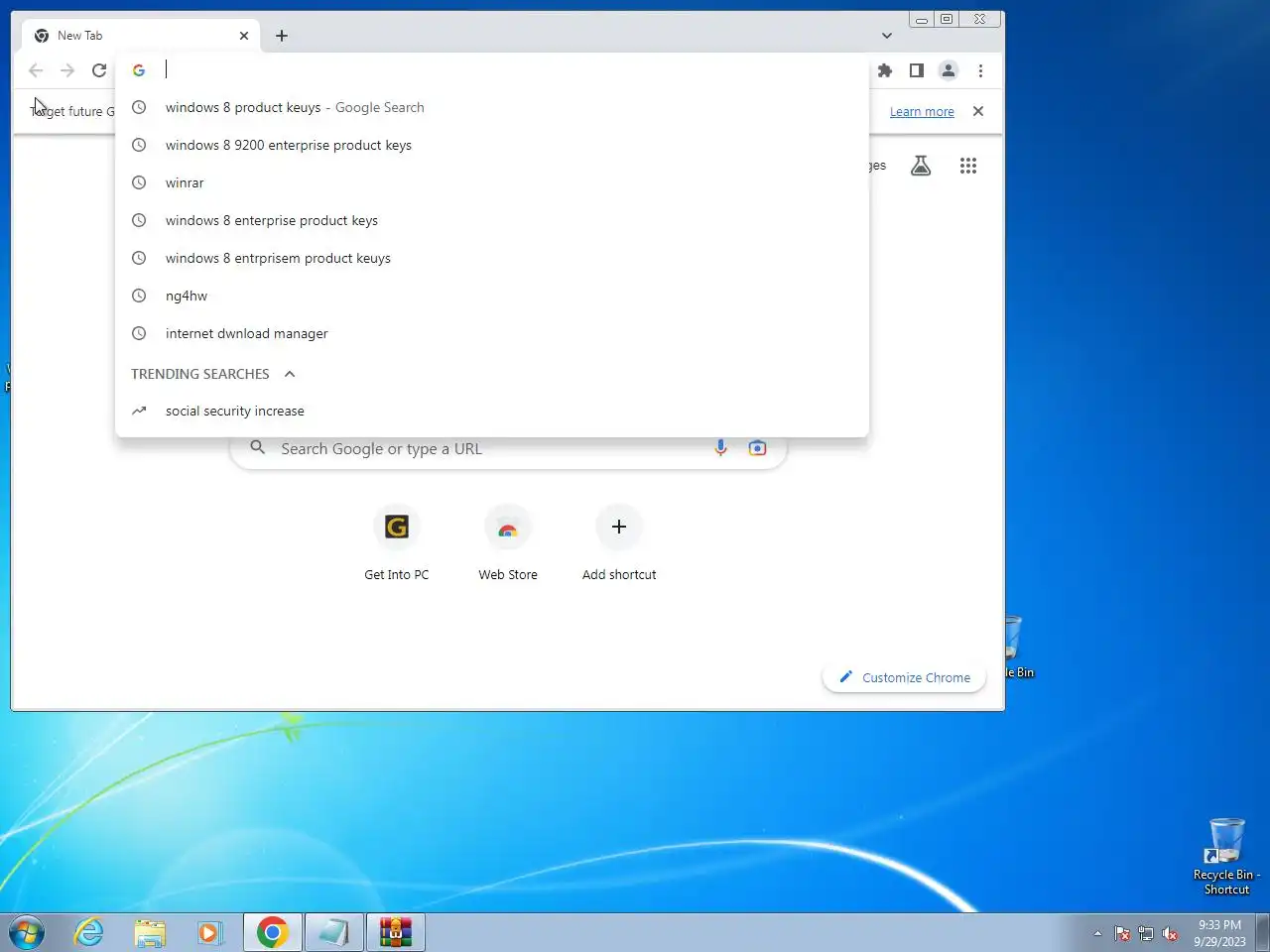The width and height of the screenshot is (1270, 952).
Task: Pick suggestion windows 8 product keuys
Action: point(492,107)
